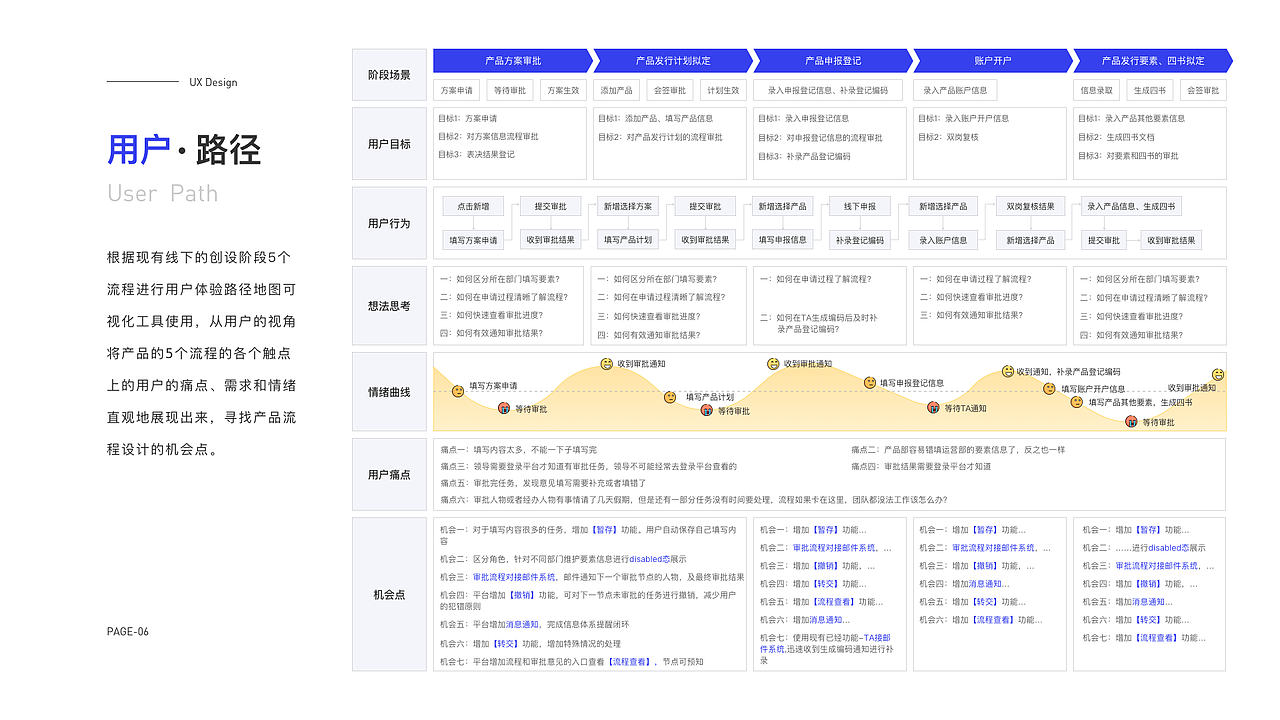This screenshot has width=1280, height=720.
Task: Click the crying emoji next to 等待TA通知
Action: tap(934, 408)
